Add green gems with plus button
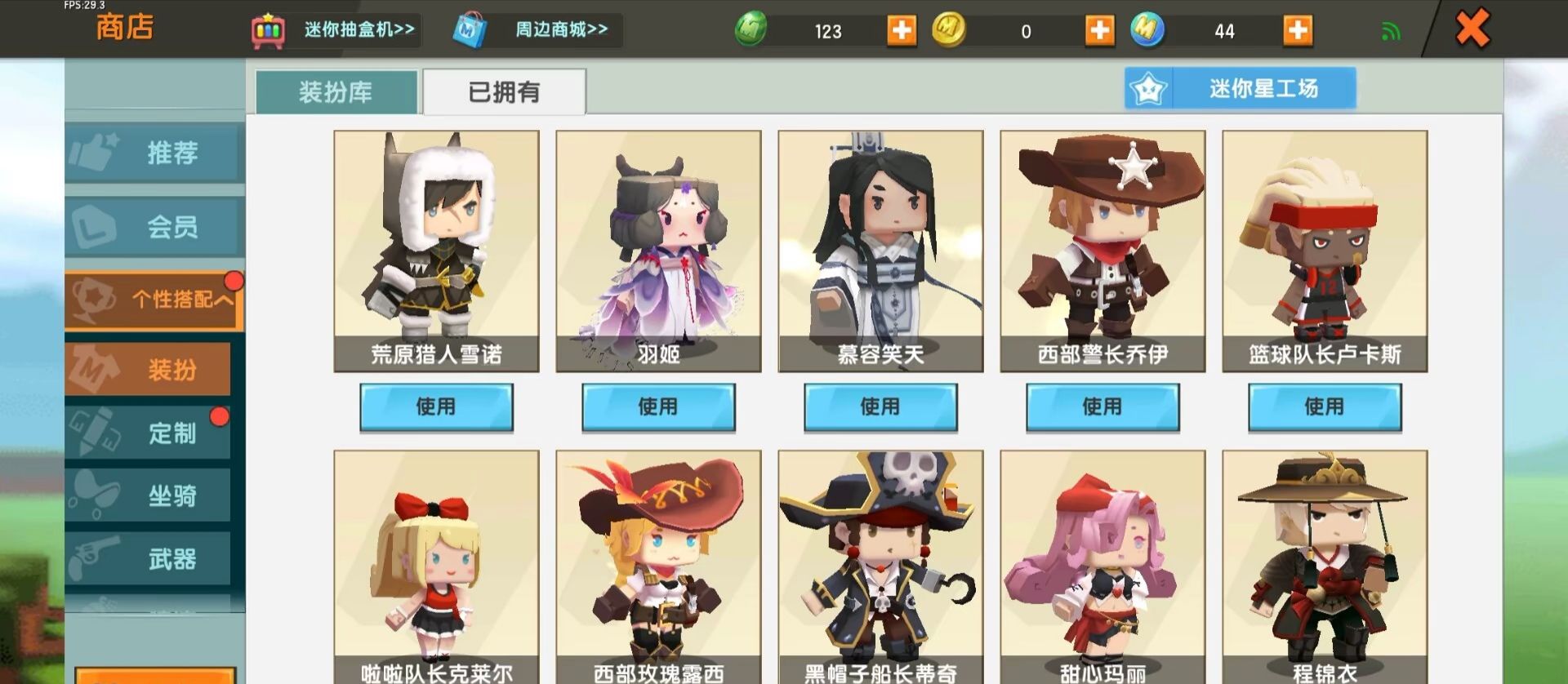This screenshot has height=684, width=1568. (x=902, y=31)
